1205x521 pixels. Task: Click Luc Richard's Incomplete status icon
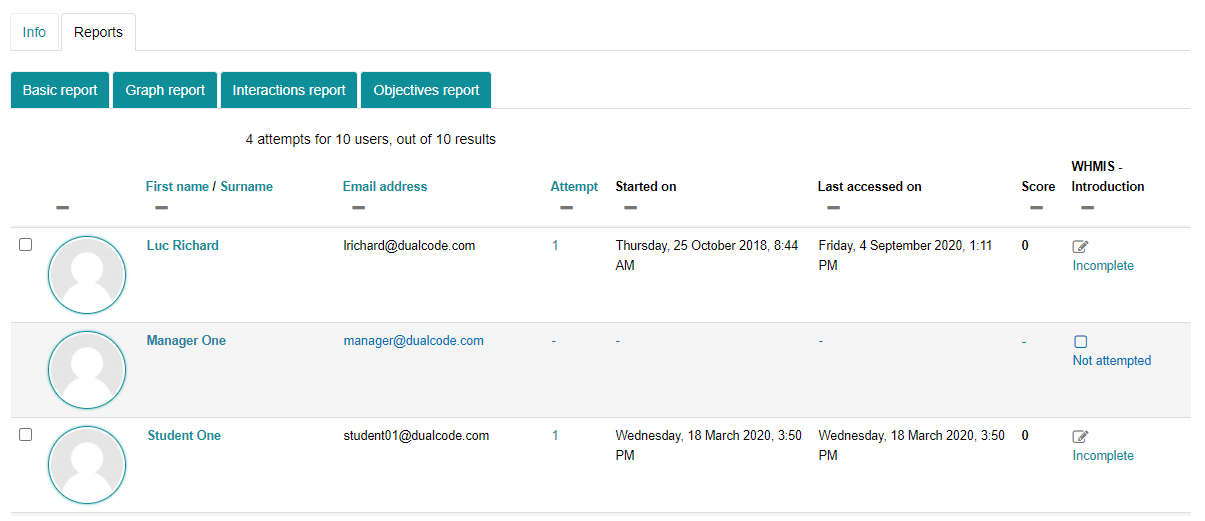click(1080, 246)
